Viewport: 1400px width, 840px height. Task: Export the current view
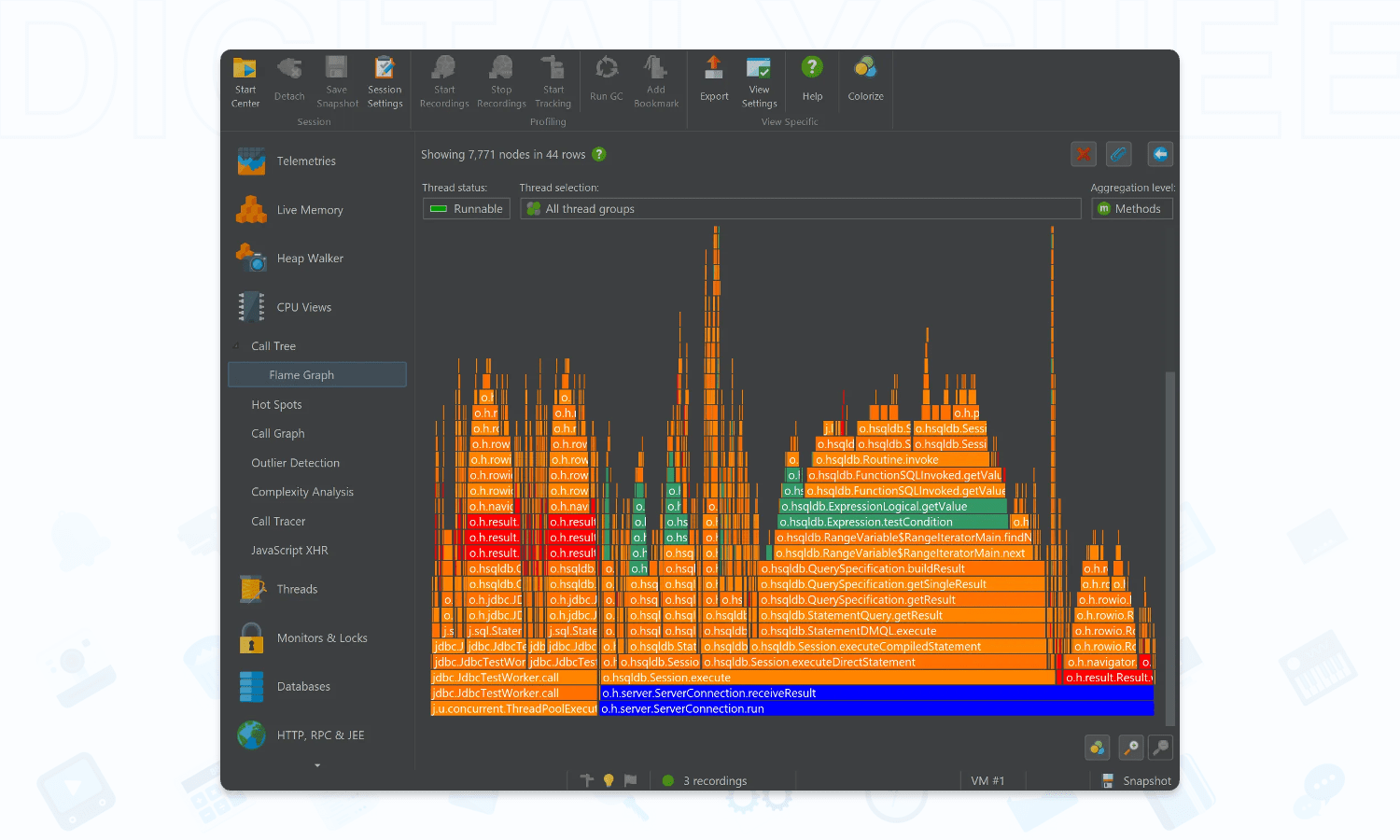[x=714, y=79]
